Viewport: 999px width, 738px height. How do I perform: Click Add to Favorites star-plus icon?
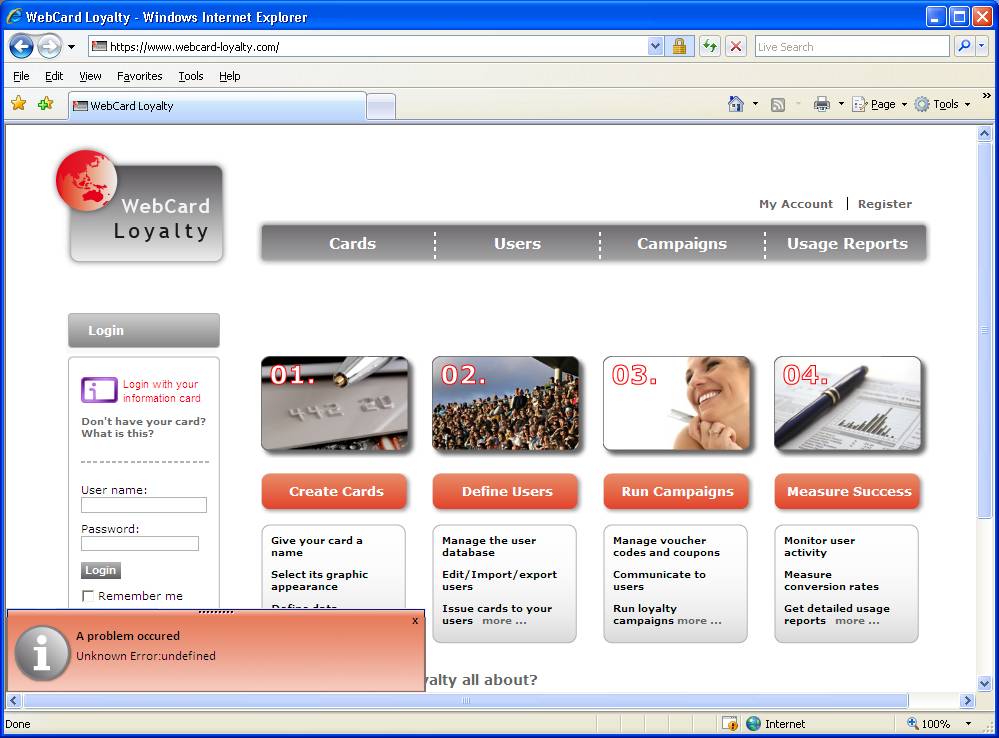pyautogui.click(x=46, y=103)
